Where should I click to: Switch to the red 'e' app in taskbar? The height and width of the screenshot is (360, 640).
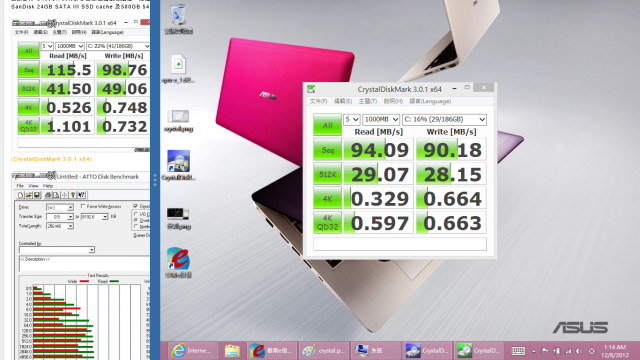[271, 351]
